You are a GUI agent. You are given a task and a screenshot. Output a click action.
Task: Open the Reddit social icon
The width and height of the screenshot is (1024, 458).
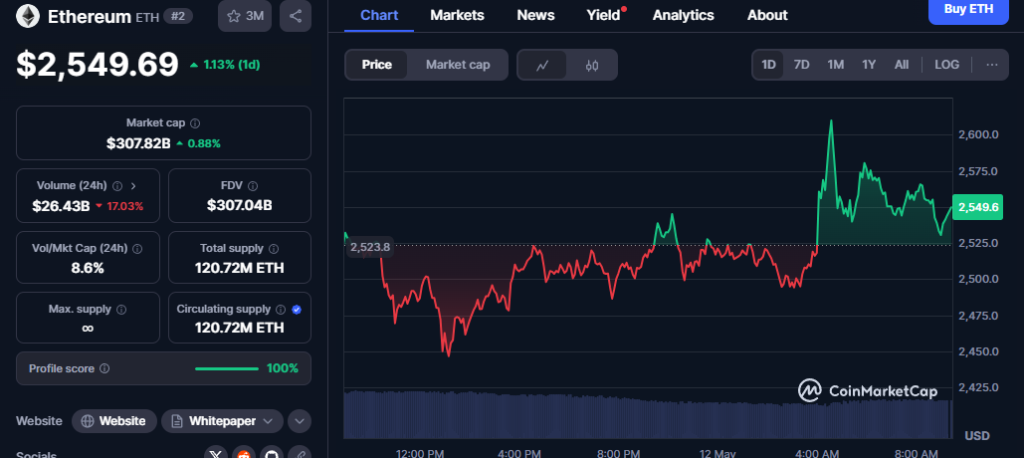tap(244, 453)
